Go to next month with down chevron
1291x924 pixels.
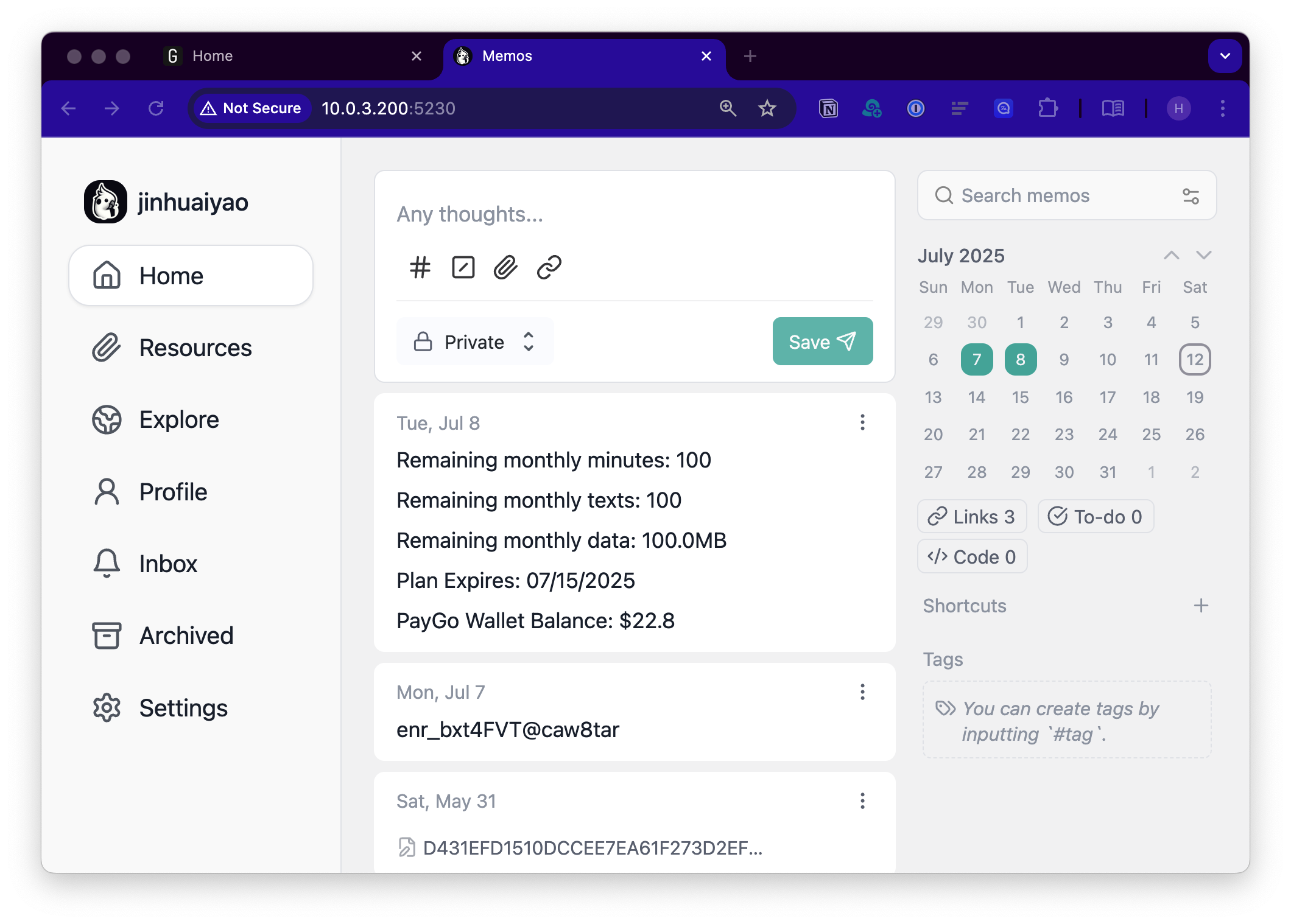(x=1203, y=256)
